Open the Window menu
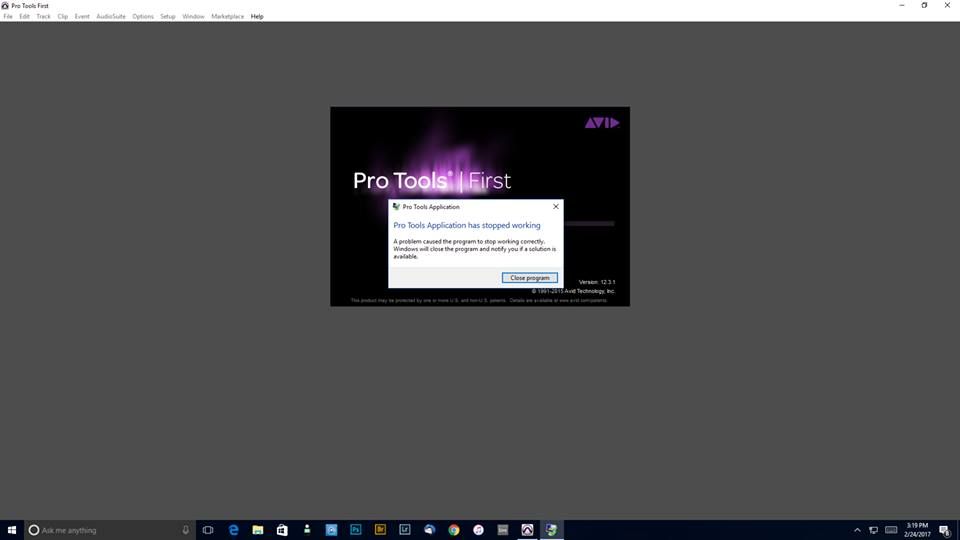The image size is (960, 540). 193,17
